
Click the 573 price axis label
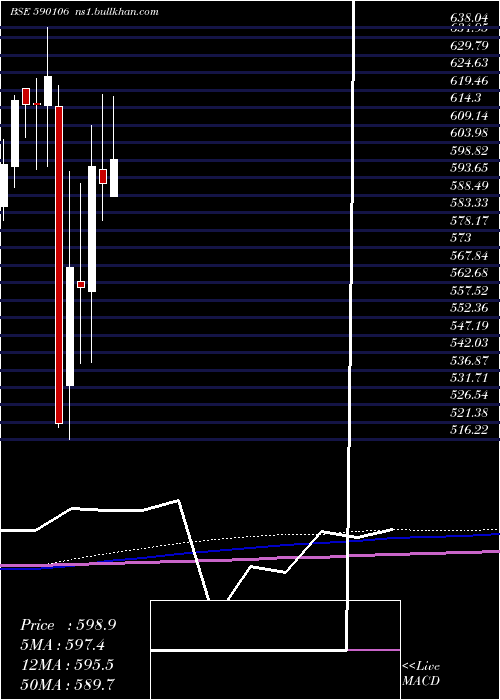click(461, 238)
